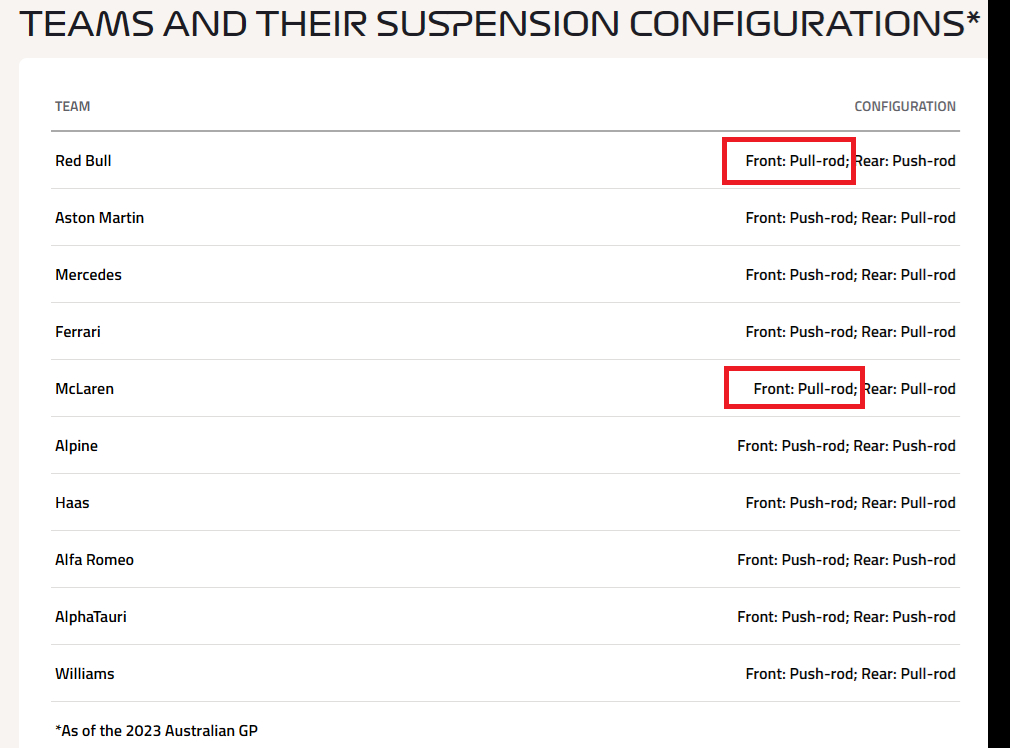The height and width of the screenshot is (748, 1010).
Task: Select the McLaren team name
Action: [x=84, y=388]
